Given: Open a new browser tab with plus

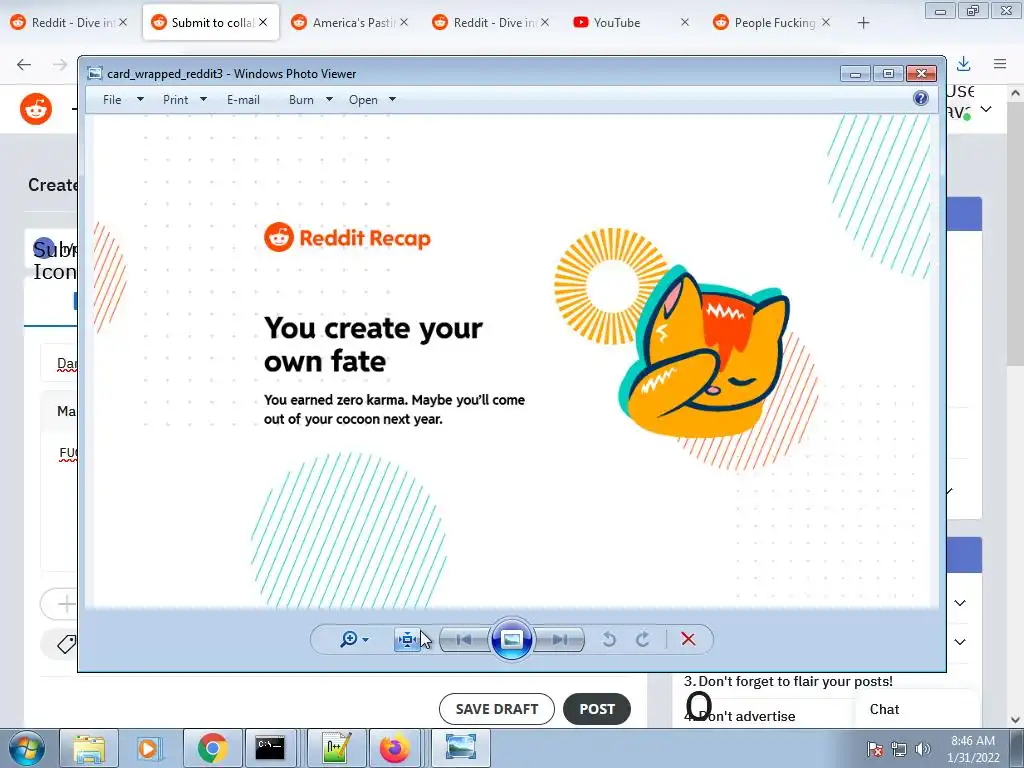Looking at the screenshot, I should (863, 23).
